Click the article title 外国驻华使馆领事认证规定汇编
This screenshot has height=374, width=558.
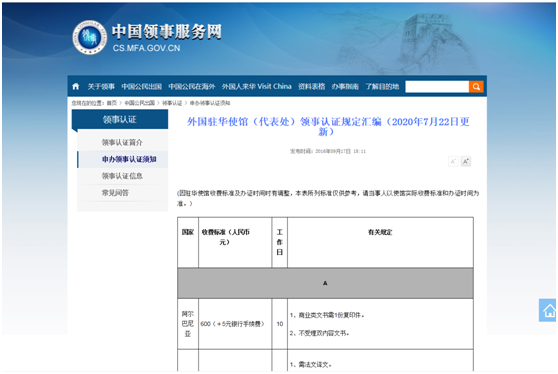click(328, 127)
